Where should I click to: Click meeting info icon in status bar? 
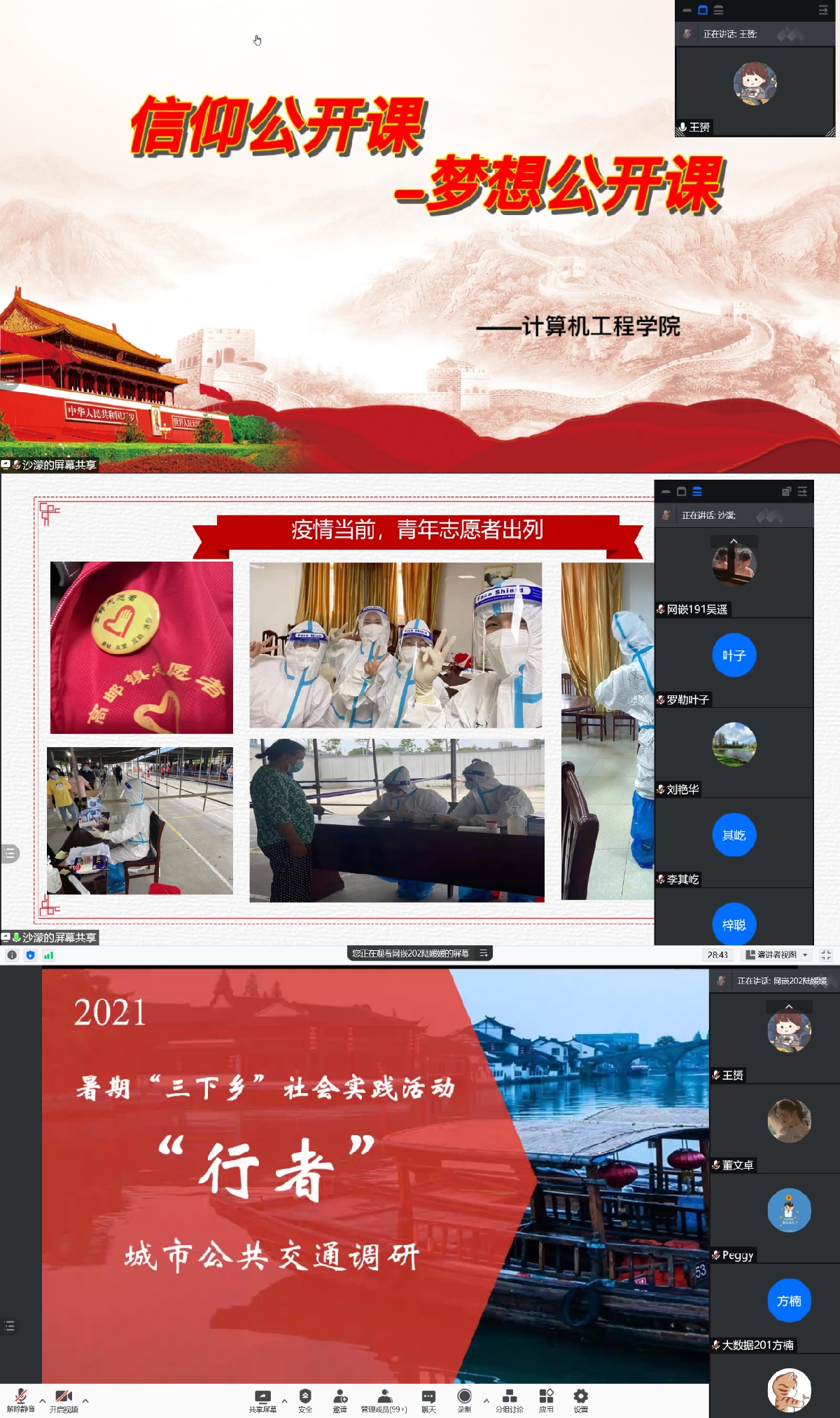[12, 955]
